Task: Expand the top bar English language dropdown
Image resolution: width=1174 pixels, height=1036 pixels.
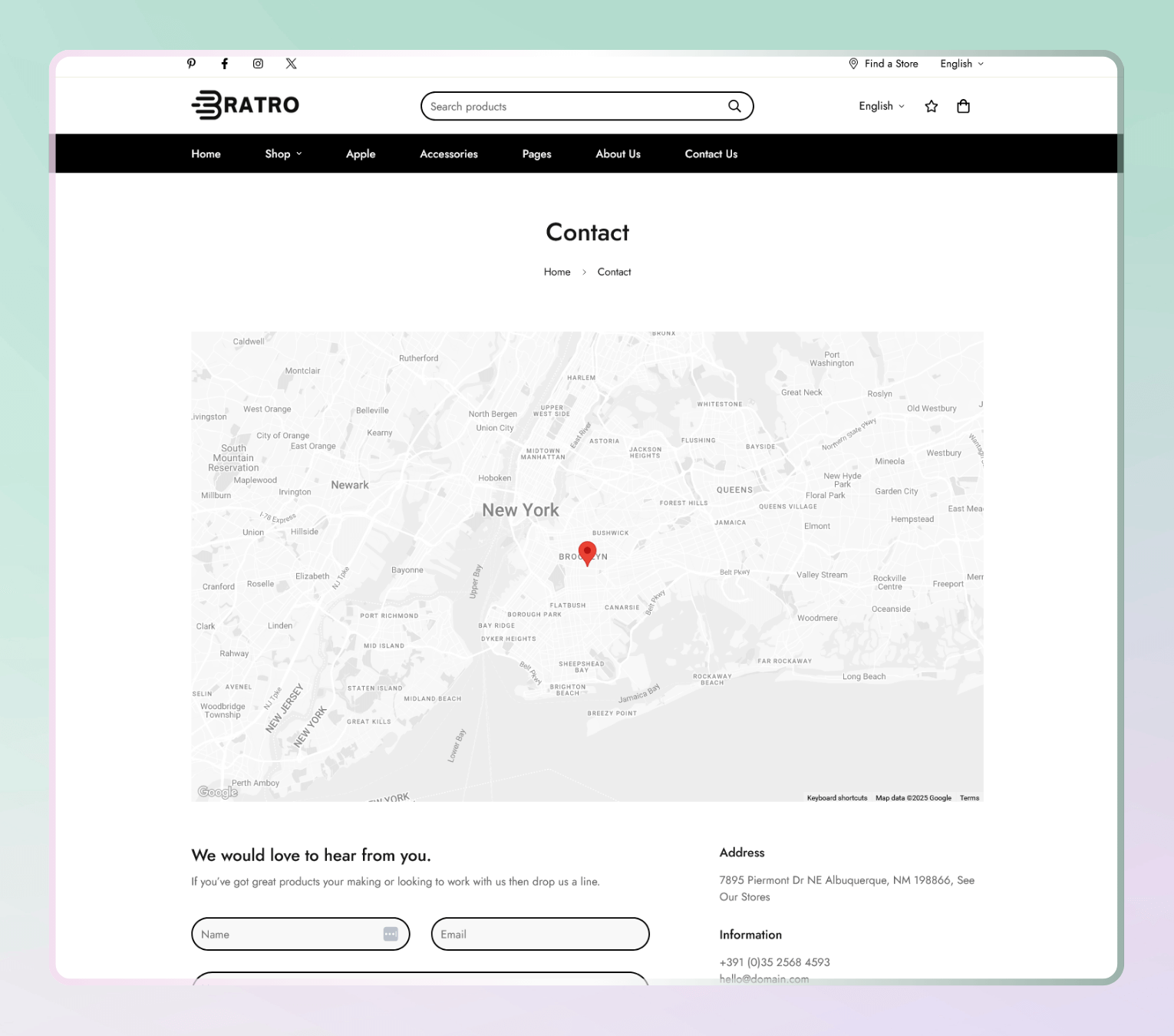Action: [962, 64]
